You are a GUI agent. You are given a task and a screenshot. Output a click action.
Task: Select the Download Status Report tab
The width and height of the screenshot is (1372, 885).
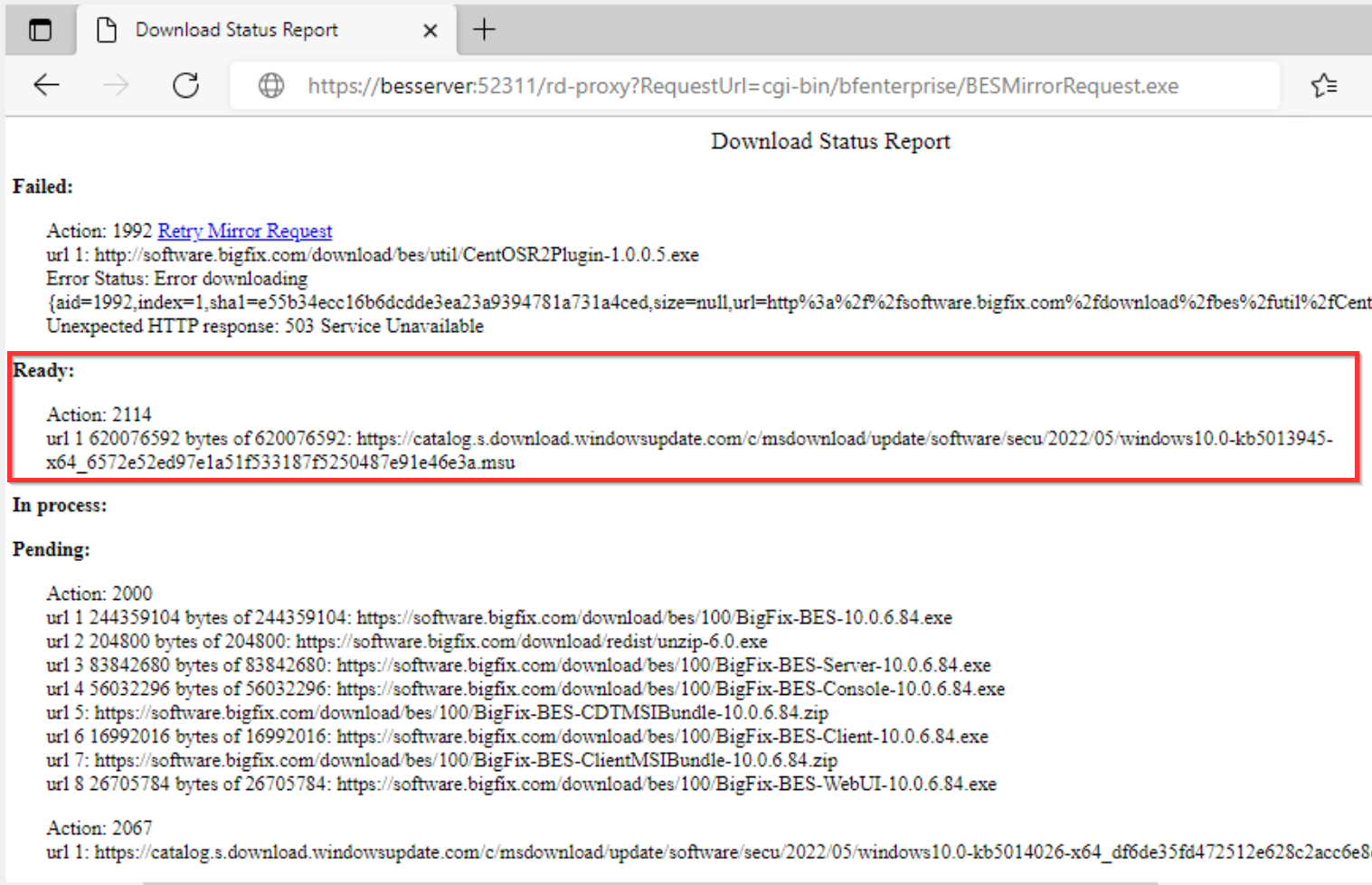coord(237,30)
